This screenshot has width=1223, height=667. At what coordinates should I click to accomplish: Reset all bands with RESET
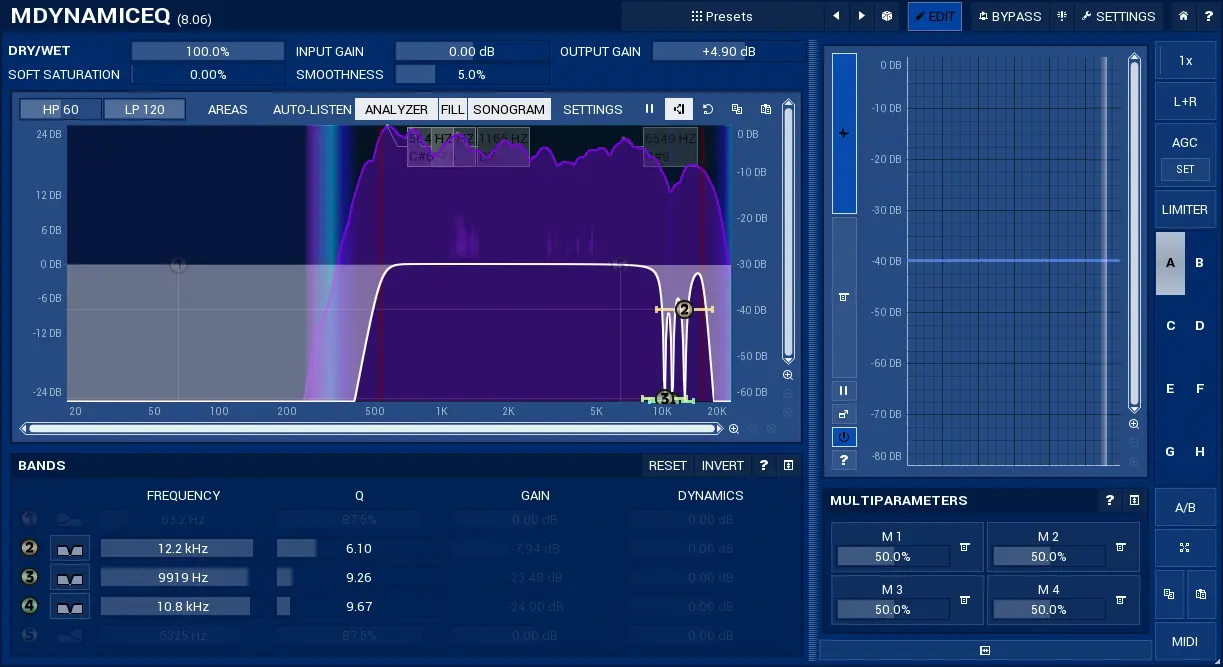pyautogui.click(x=668, y=465)
